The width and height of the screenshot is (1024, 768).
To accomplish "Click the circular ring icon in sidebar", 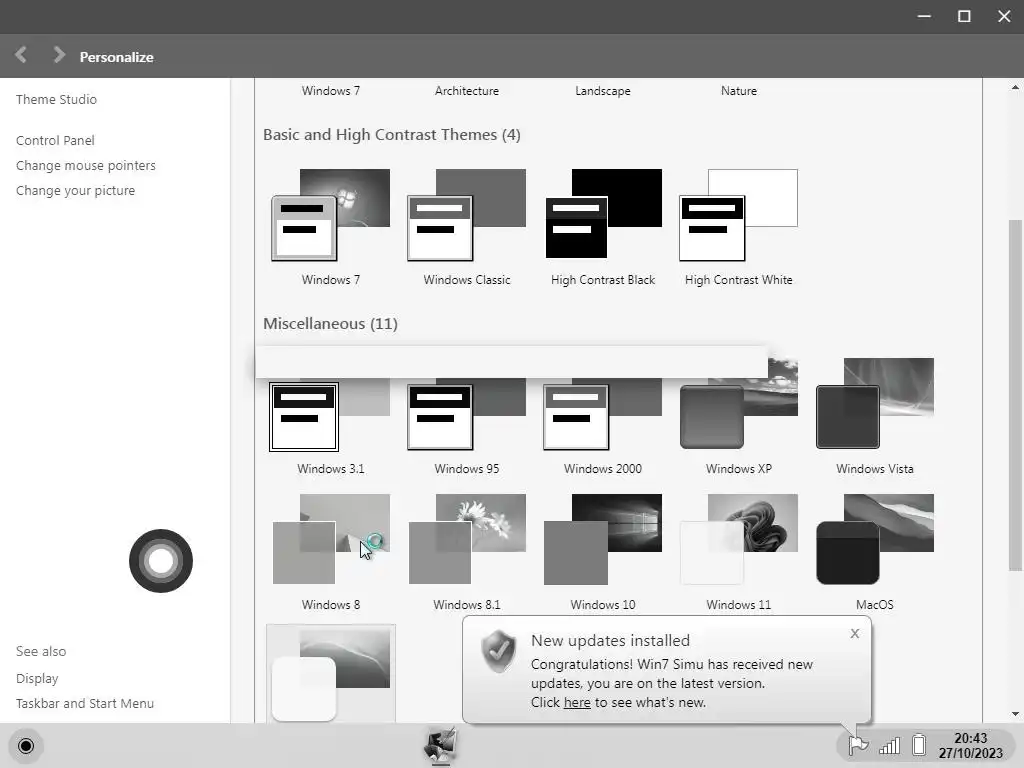I will click(161, 561).
